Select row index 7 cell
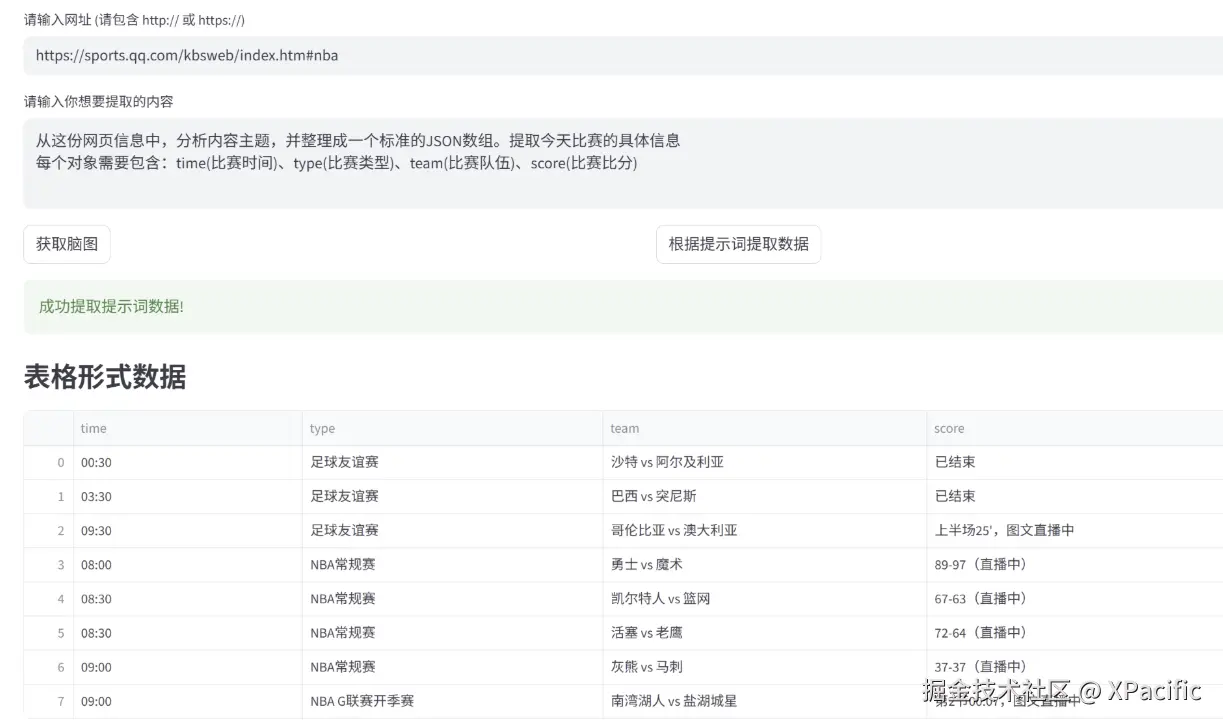This screenshot has height=726, width=1223. (x=49, y=700)
